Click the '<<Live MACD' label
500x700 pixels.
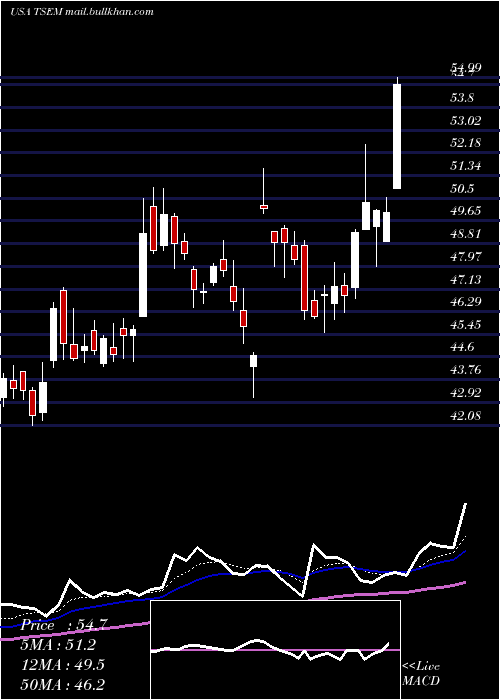click(421, 673)
